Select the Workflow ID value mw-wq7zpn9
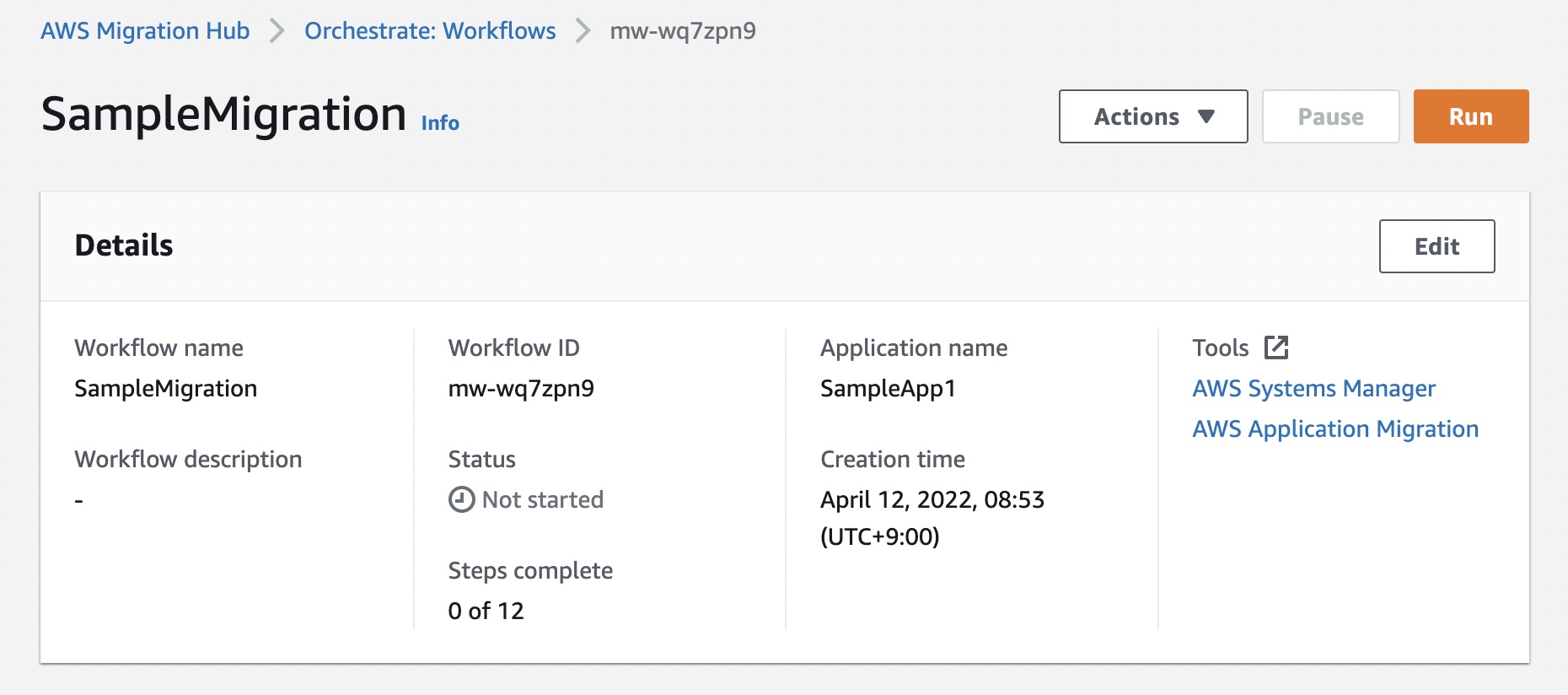This screenshot has height=695, width=1568. click(x=521, y=389)
